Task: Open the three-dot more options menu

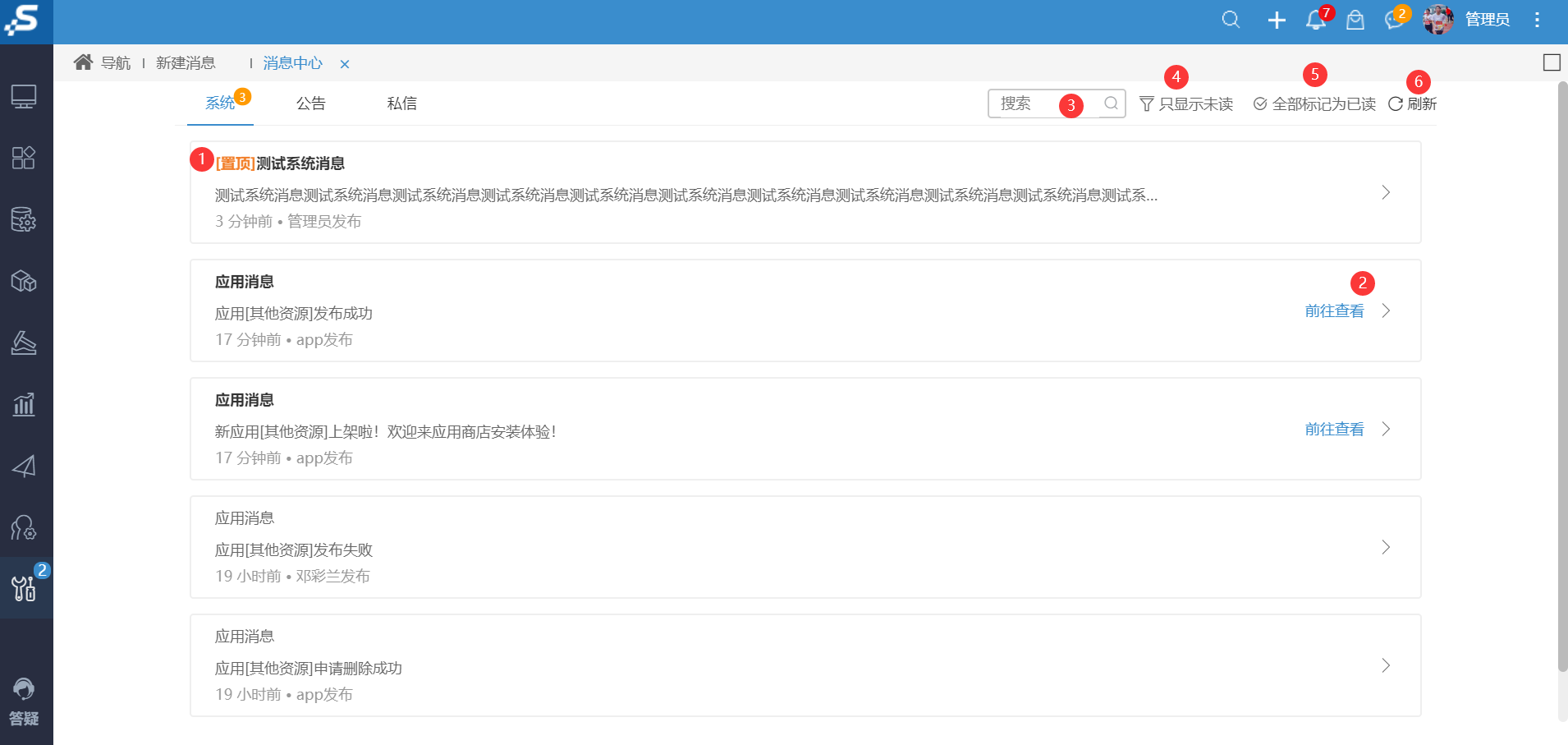Action: tap(1538, 20)
